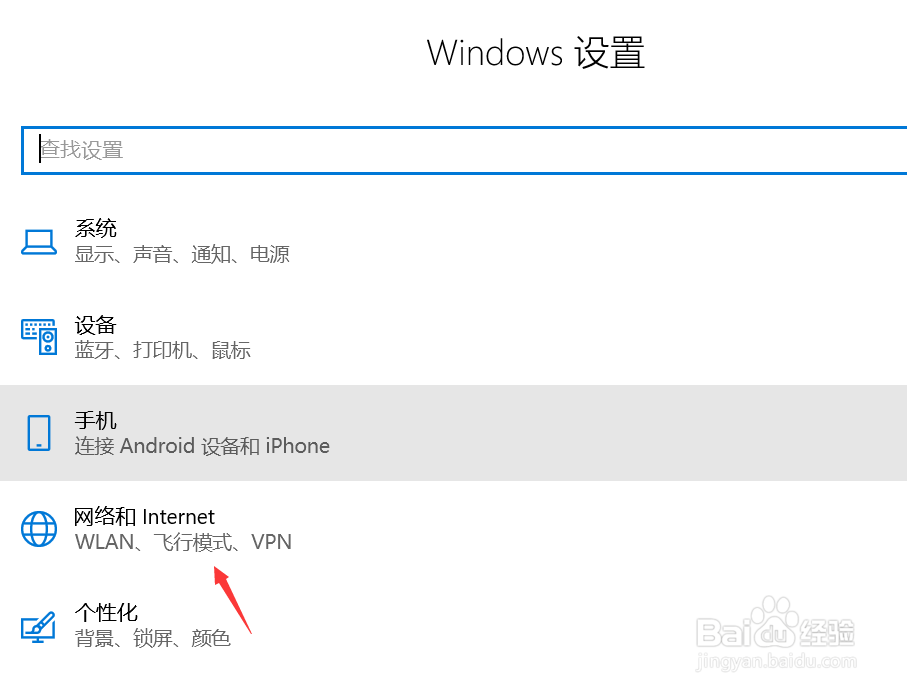The width and height of the screenshot is (907, 693).
Task: Click the laptop icon for System settings
Action: (x=39, y=241)
